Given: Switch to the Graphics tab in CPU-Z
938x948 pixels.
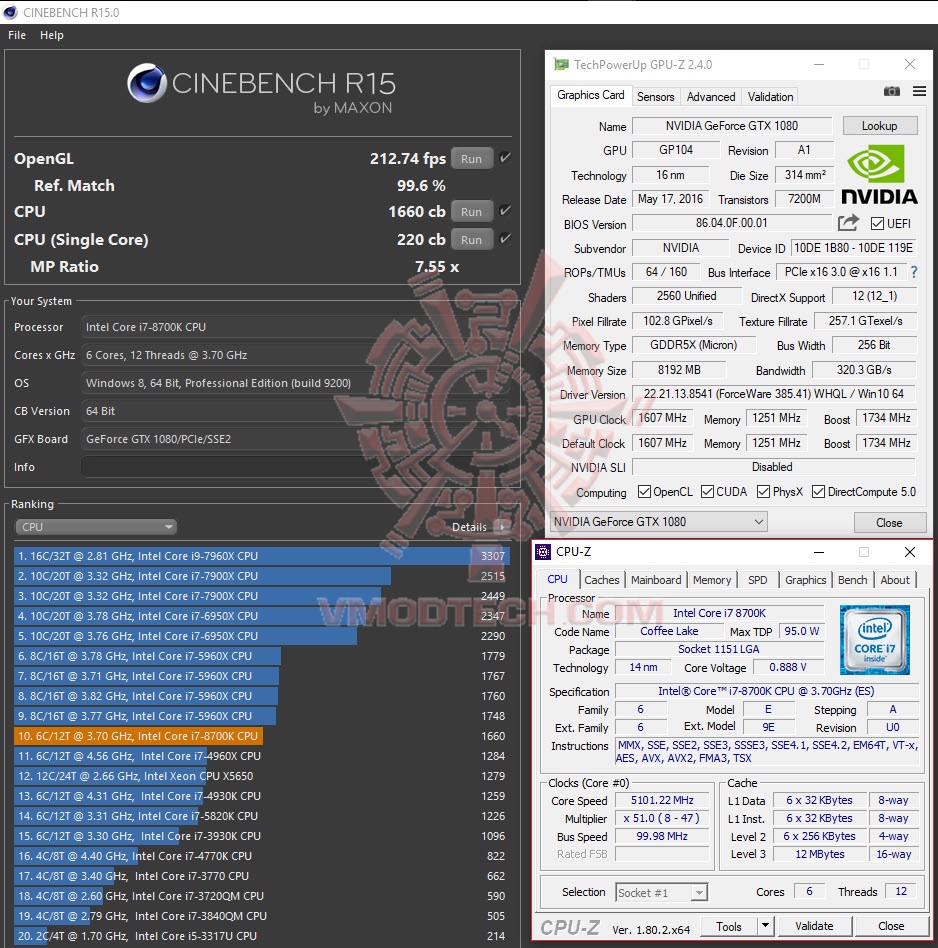Looking at the screenshot, I should 805,580.
